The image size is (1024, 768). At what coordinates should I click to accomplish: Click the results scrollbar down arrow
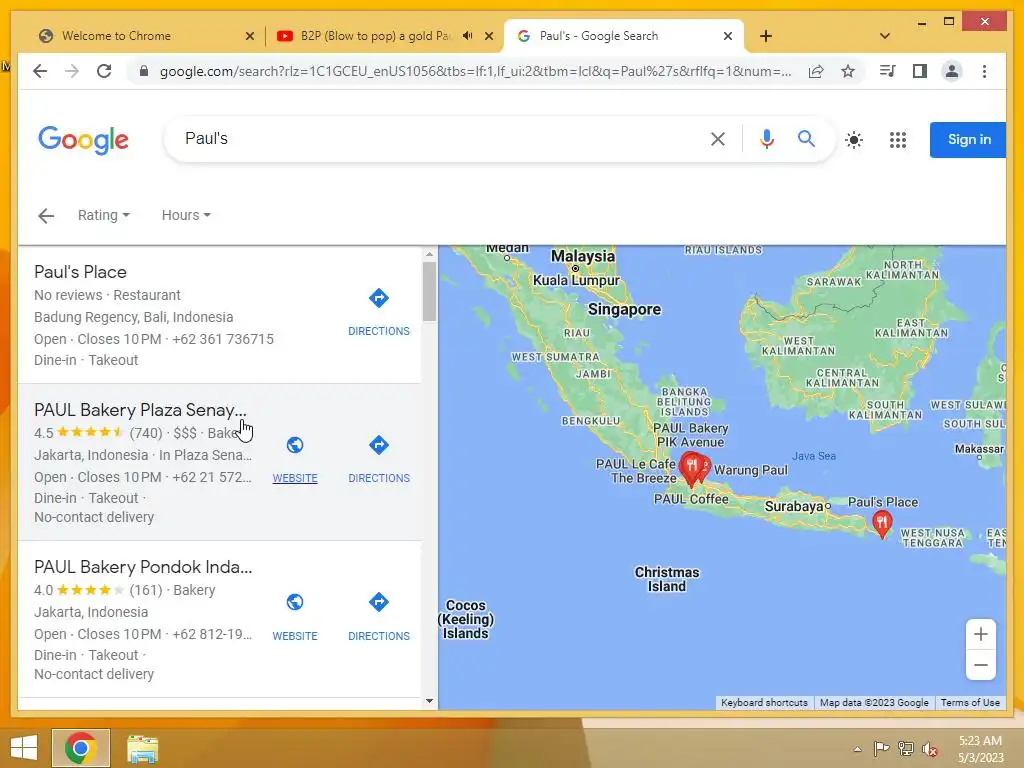[x=429, y=701]
